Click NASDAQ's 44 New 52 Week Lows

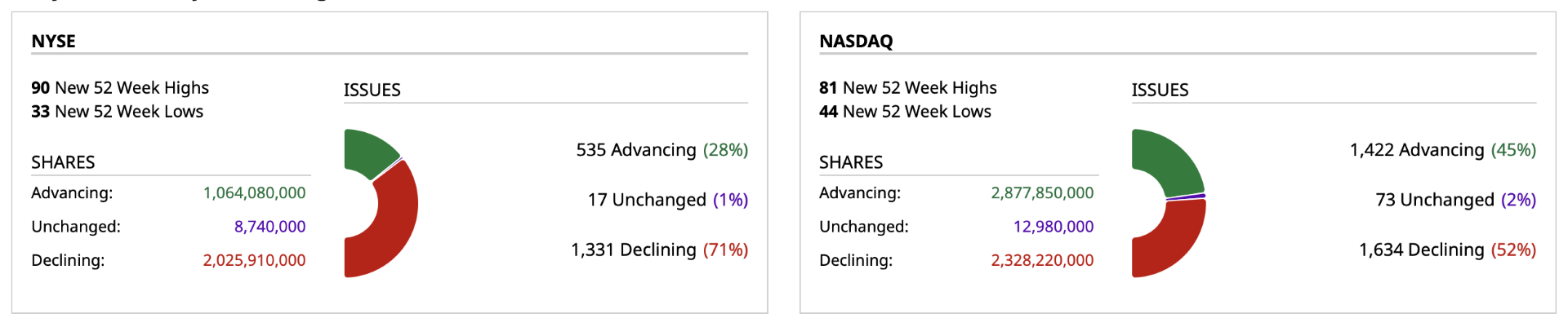click(905, 111)
